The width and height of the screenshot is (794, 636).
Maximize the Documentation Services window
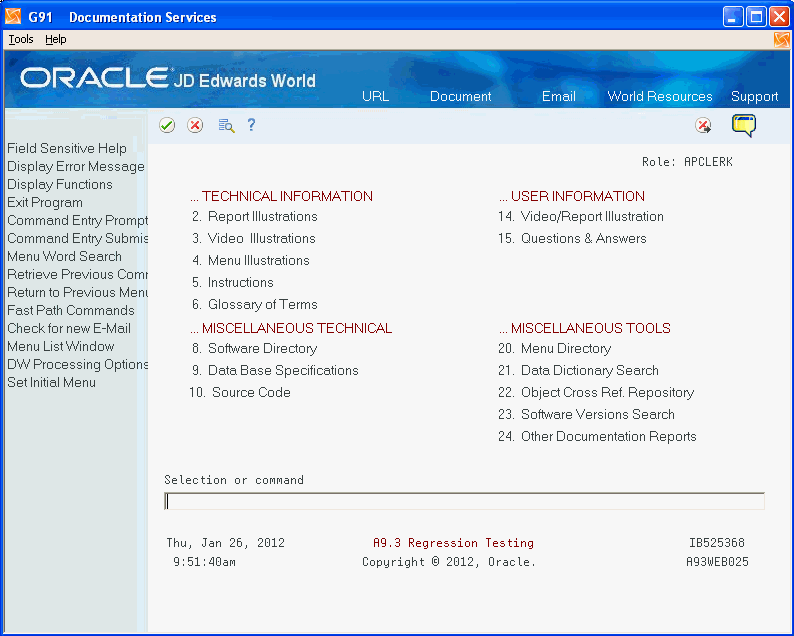[x=757, y=17]
